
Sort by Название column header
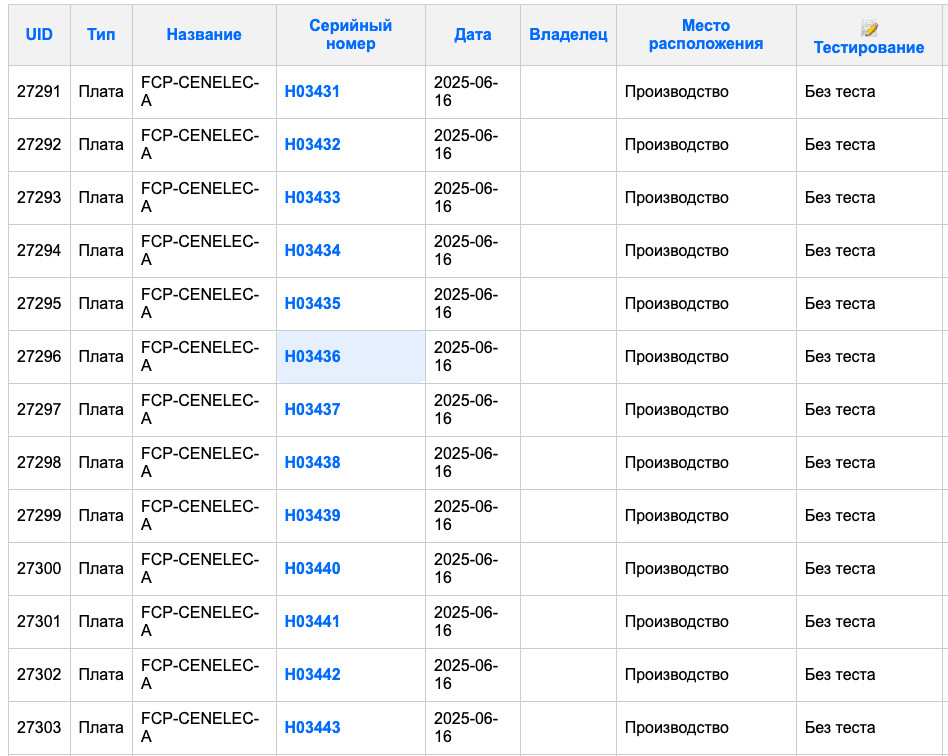(204, 34)
